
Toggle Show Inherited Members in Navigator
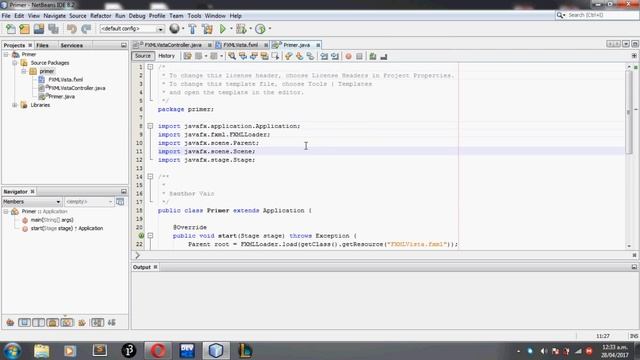click(10, 323)
